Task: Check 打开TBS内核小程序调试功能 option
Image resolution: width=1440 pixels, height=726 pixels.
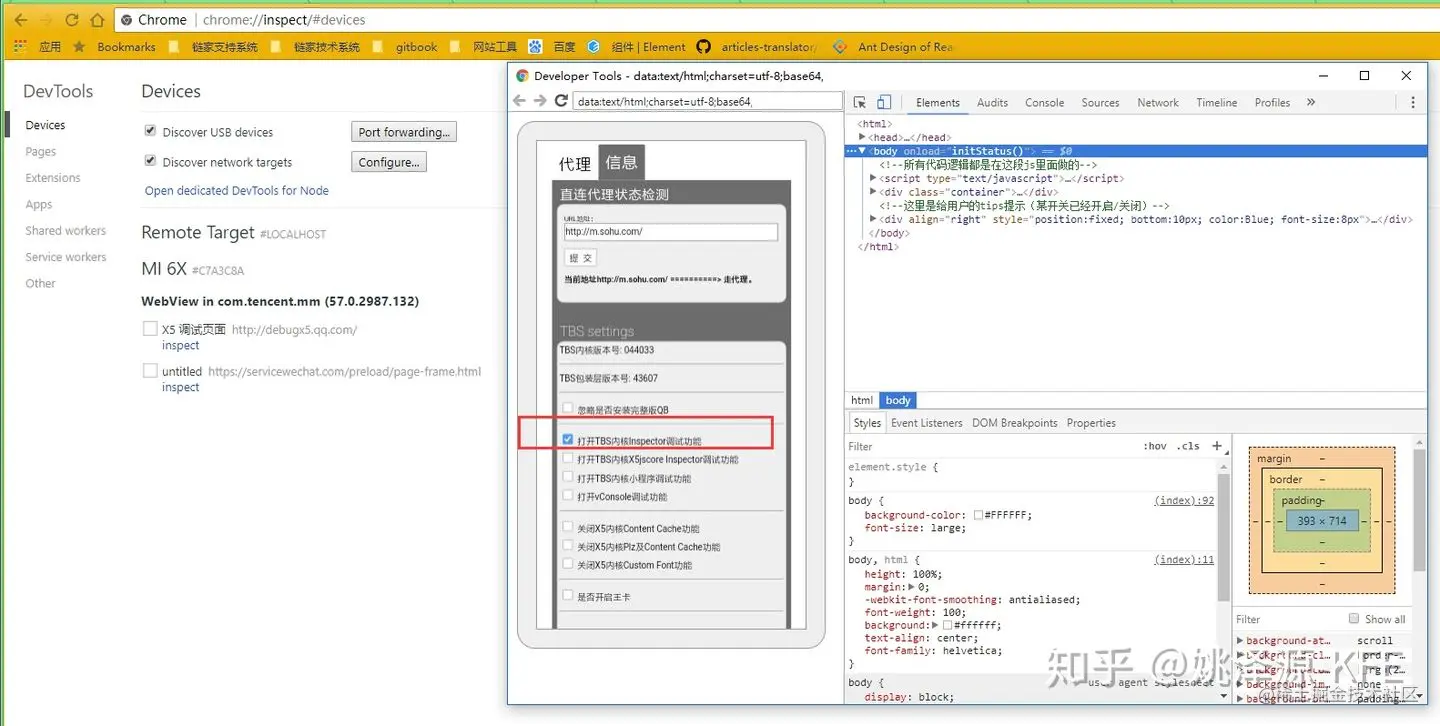Action: [x=568, y=477]
